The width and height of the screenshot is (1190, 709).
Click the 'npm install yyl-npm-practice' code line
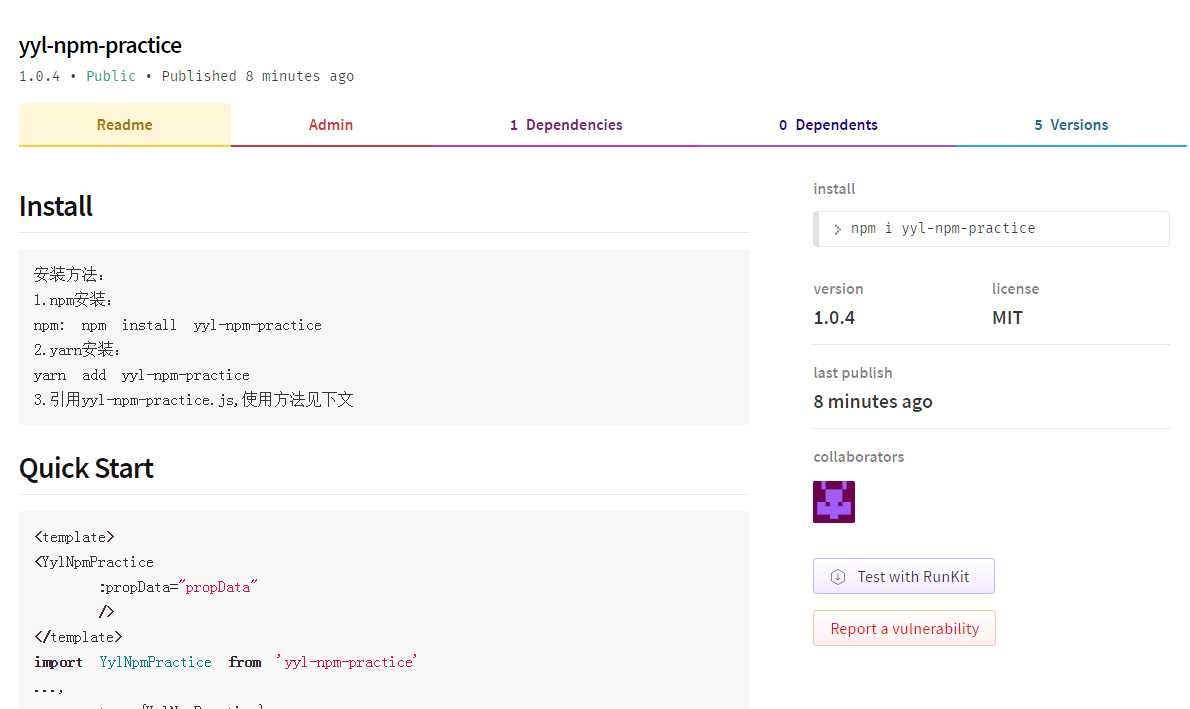tap(178, 325)
